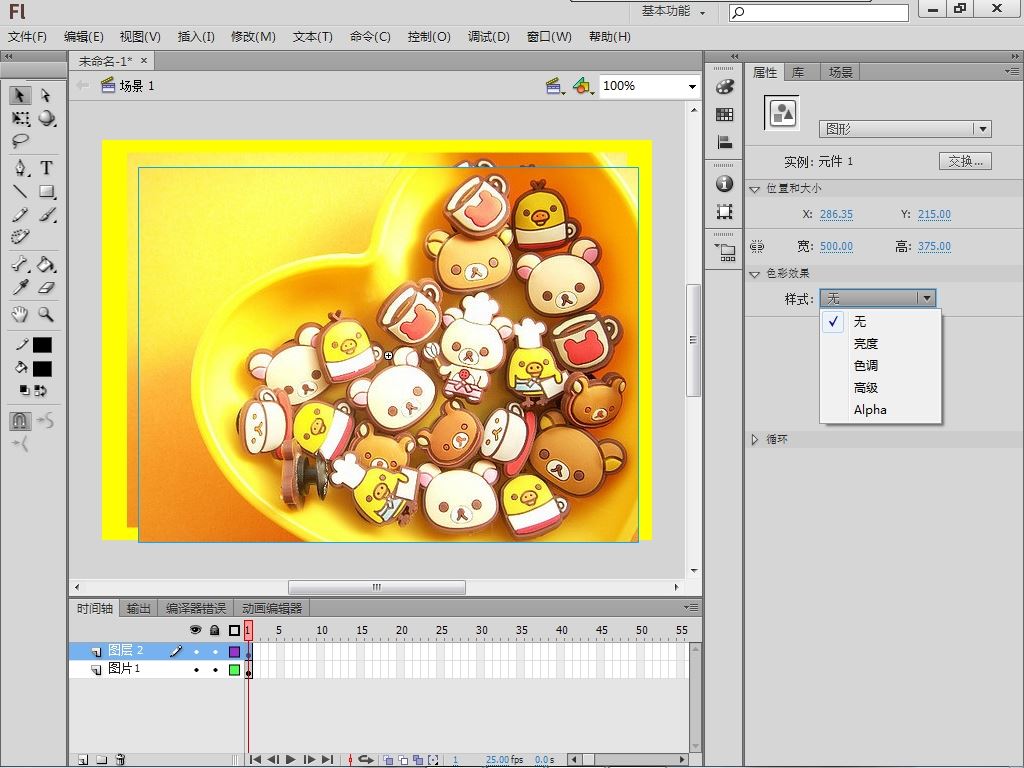Select the Pencil tool
Viewport: 1024px width, 768px height.
pos(20,214)
